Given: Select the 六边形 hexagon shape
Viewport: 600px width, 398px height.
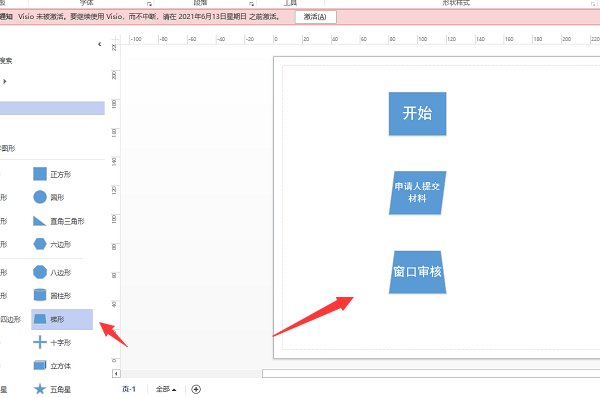Looking at the screenshot, I should click(52, 244).
